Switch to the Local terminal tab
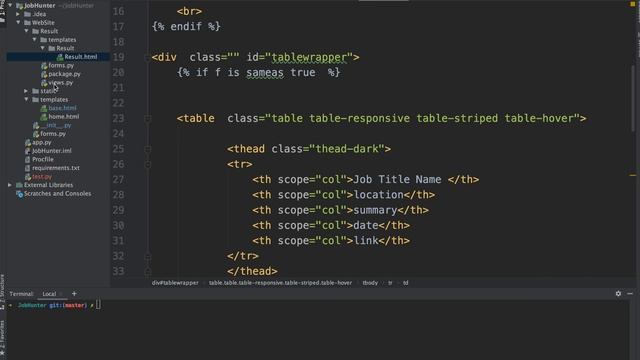The height and width of the screenshot is (360, 640). coord(49,294)
